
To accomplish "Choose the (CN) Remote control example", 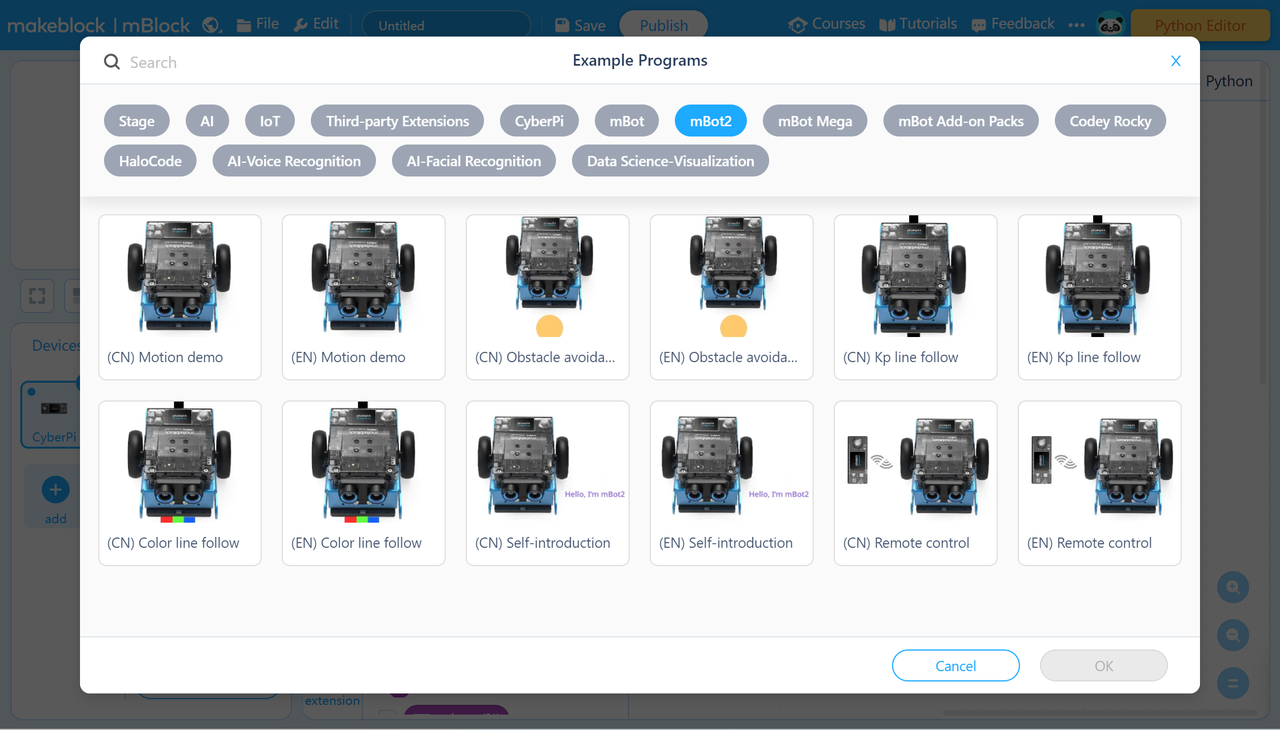I will (916, 483).
